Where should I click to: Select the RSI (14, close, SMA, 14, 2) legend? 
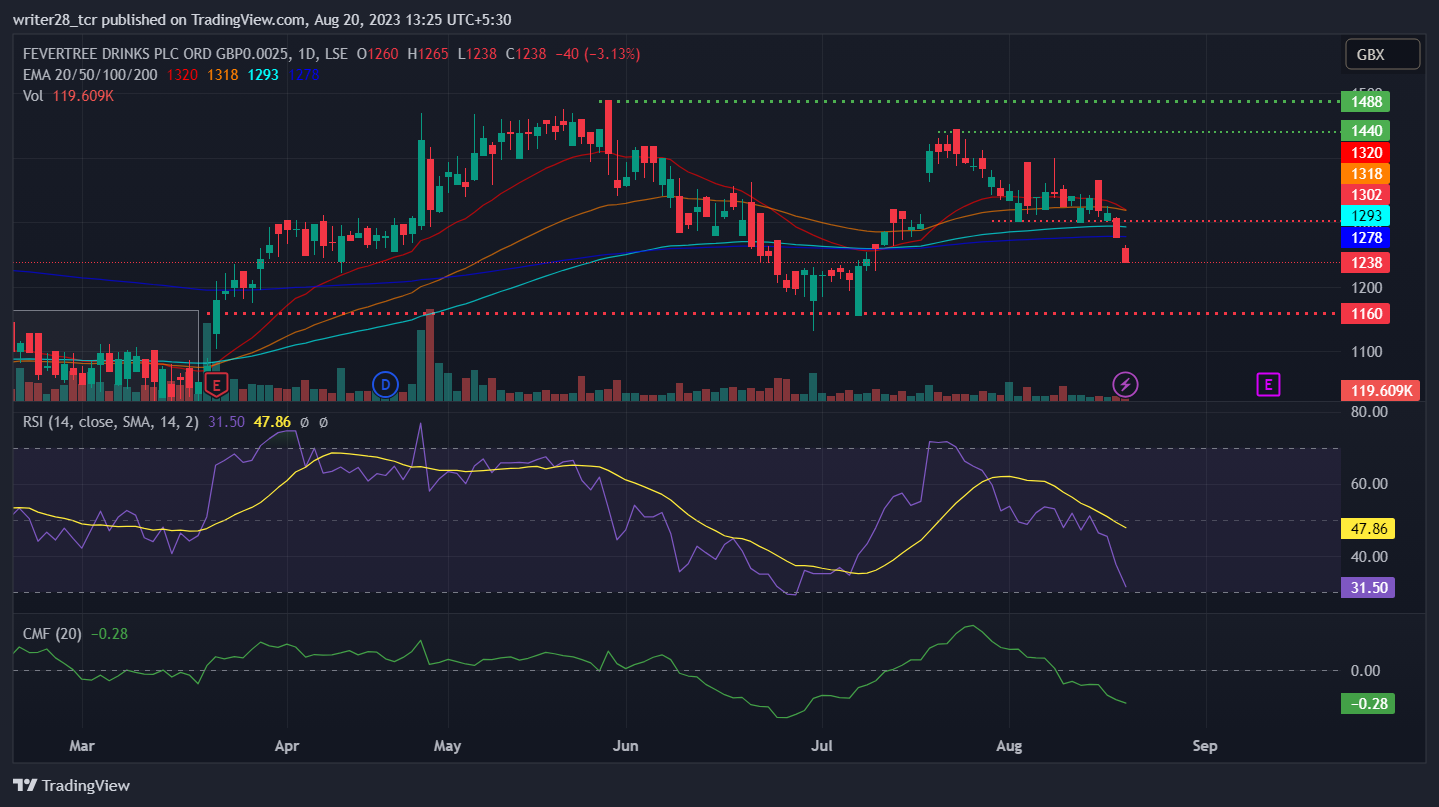[x=112, y=422]
